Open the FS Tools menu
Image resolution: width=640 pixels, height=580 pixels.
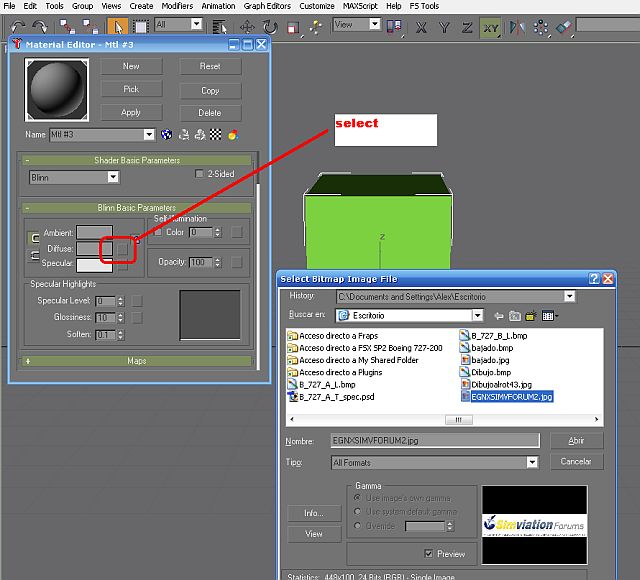tap(424, 6)
